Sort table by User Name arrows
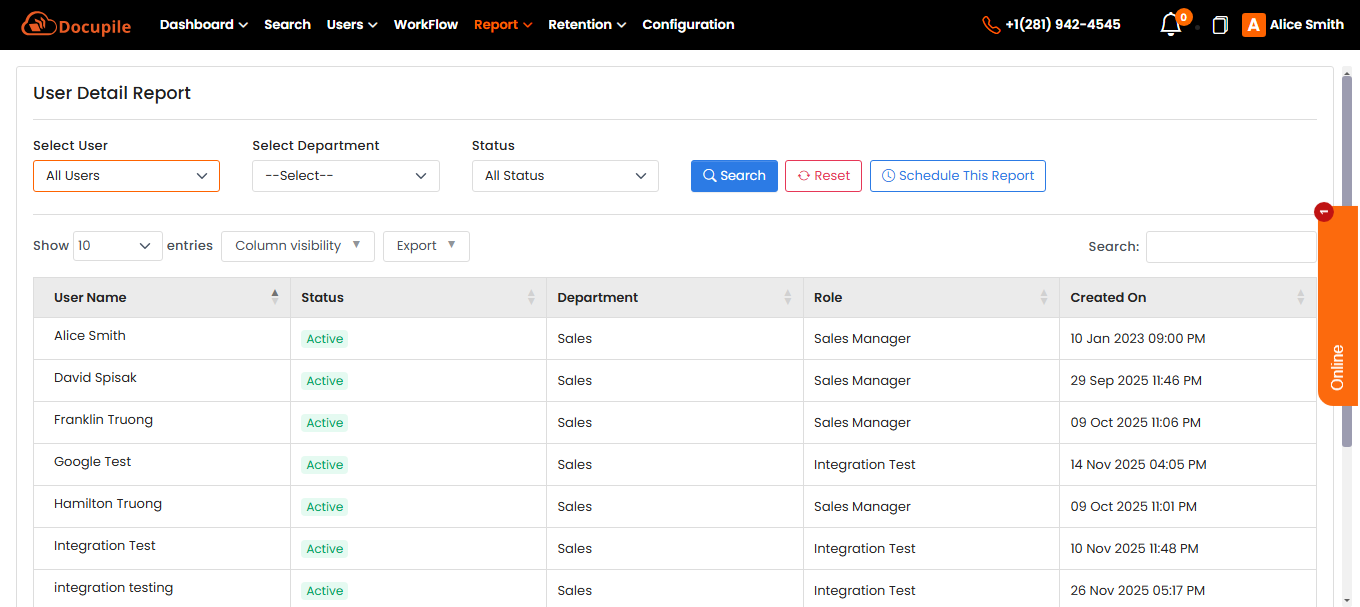The image size is (1360, 607). (x=275, y=297)
